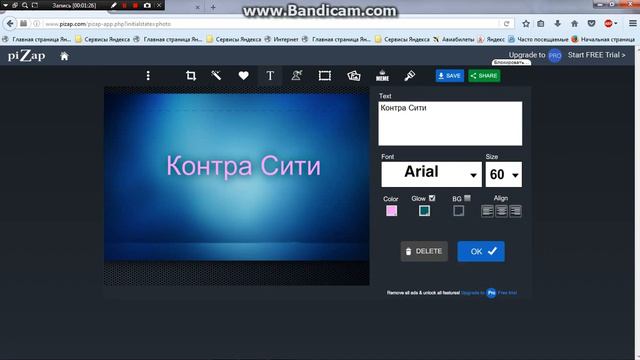
Task: Expand the Bandicam toolbar dropdown arrow
Action: 5,5
